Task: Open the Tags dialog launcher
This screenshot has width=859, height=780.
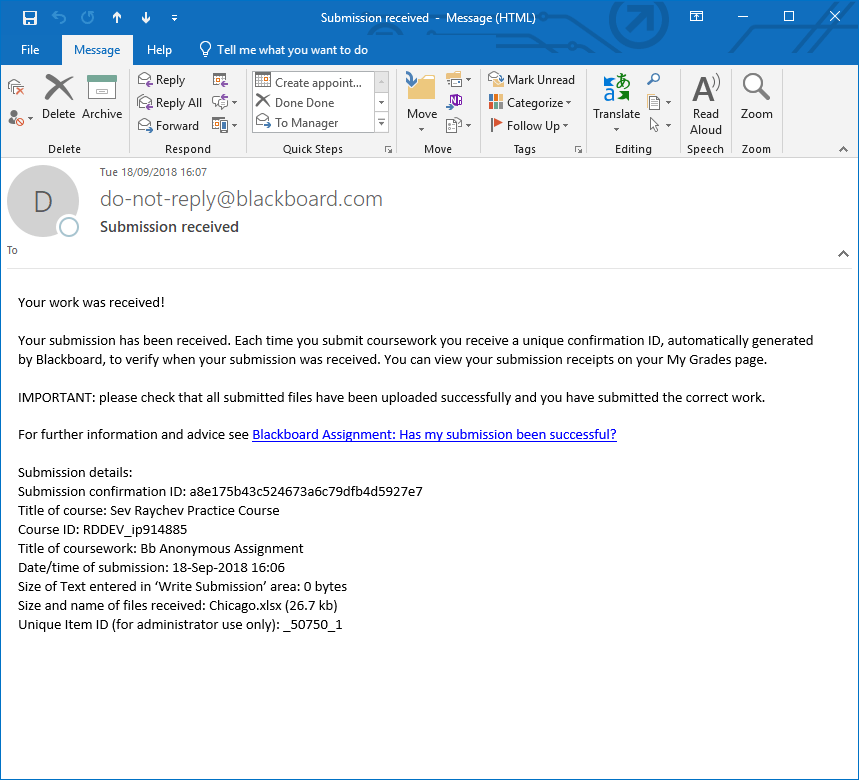Action: (x=578, y=150)
